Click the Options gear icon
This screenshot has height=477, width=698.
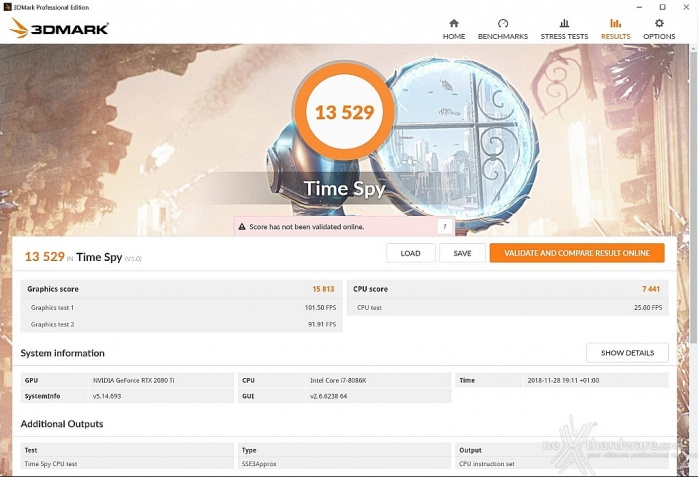[659, 23]
